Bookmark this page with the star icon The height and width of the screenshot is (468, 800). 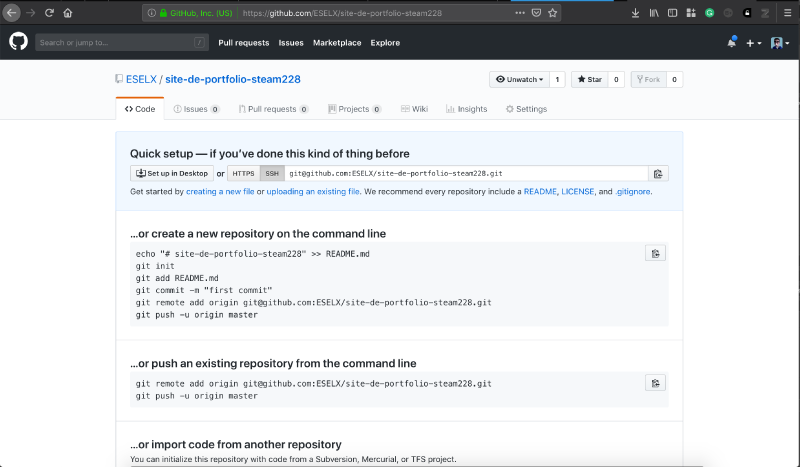tap(553, 13)
